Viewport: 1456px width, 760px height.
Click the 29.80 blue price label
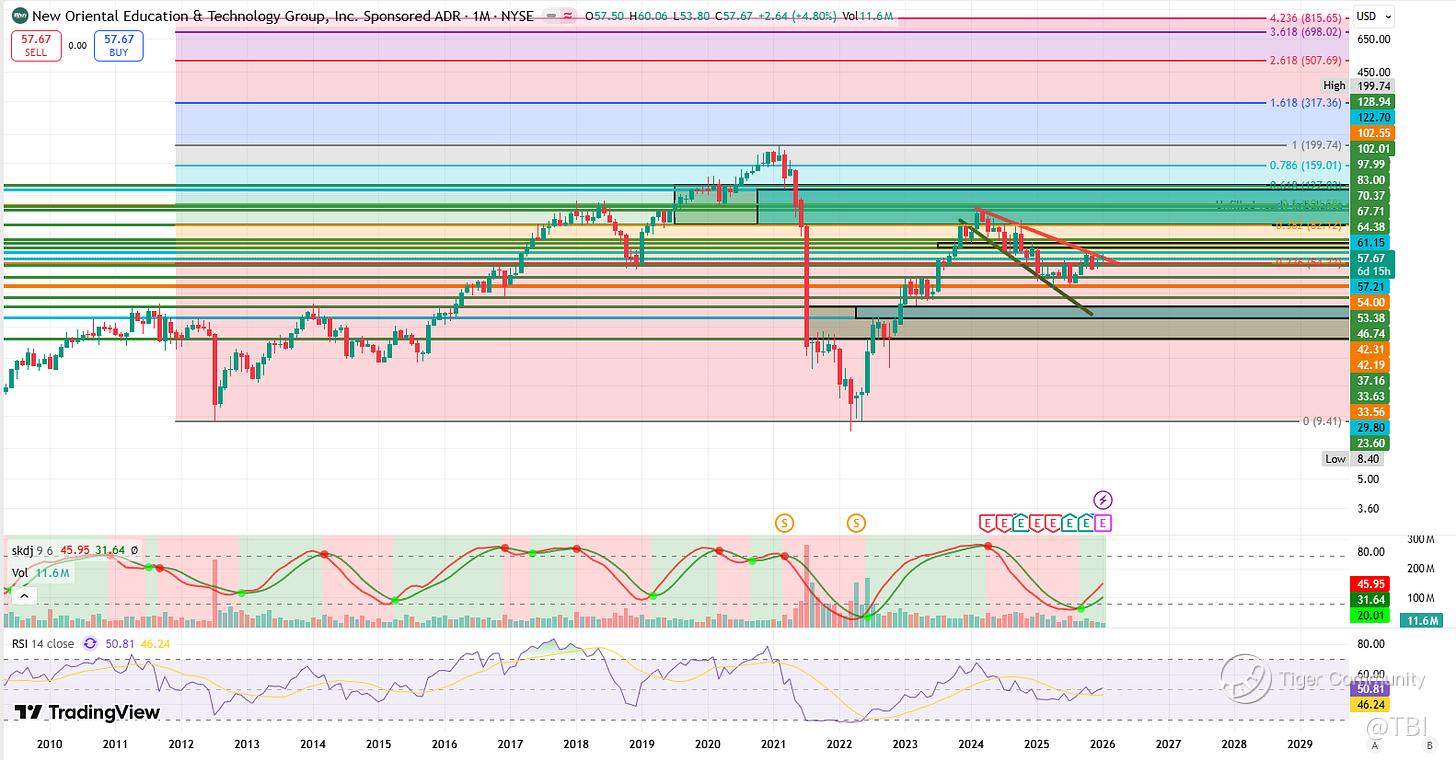[x=1371, y=427]
